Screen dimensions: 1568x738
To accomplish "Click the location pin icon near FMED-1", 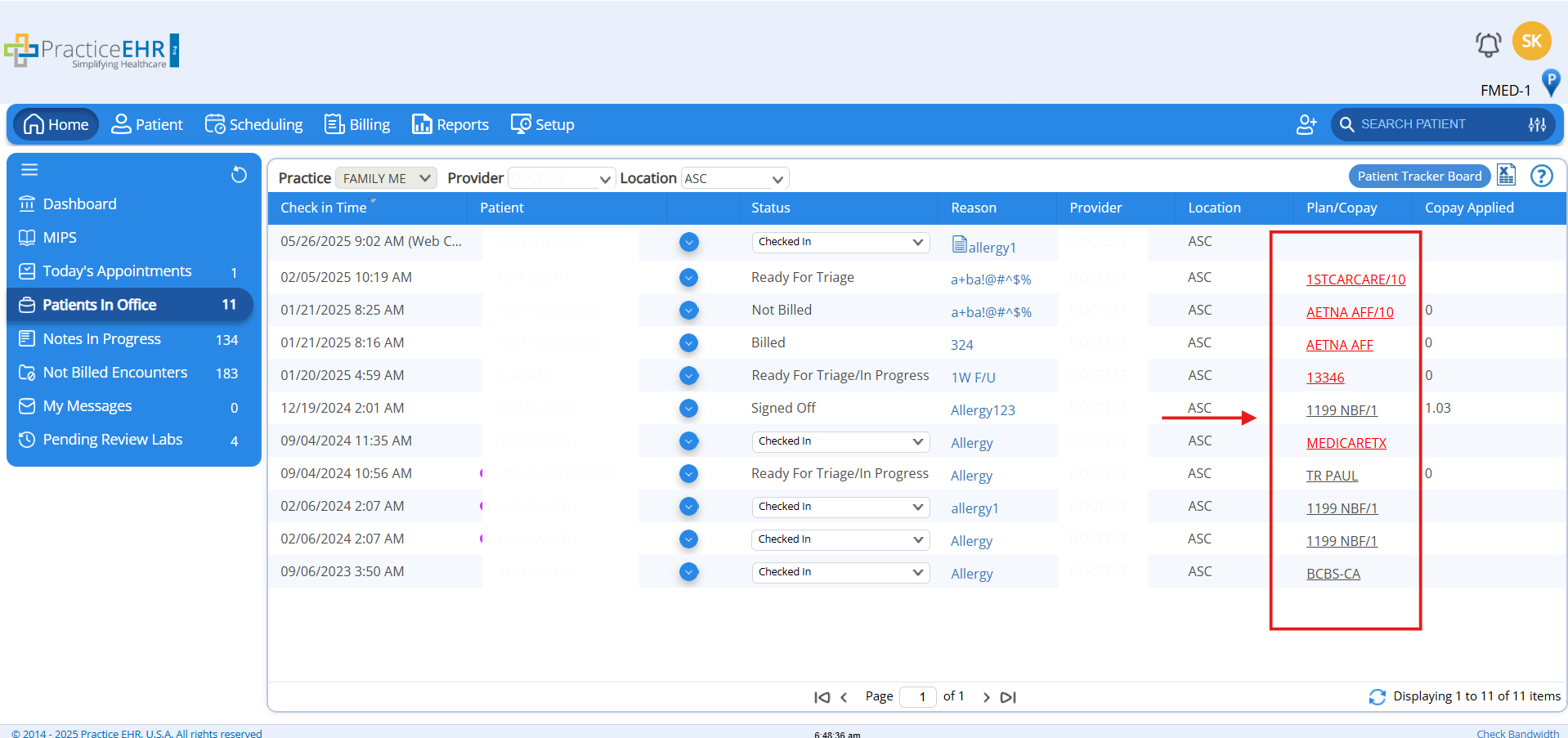I will click(1550, 83).
